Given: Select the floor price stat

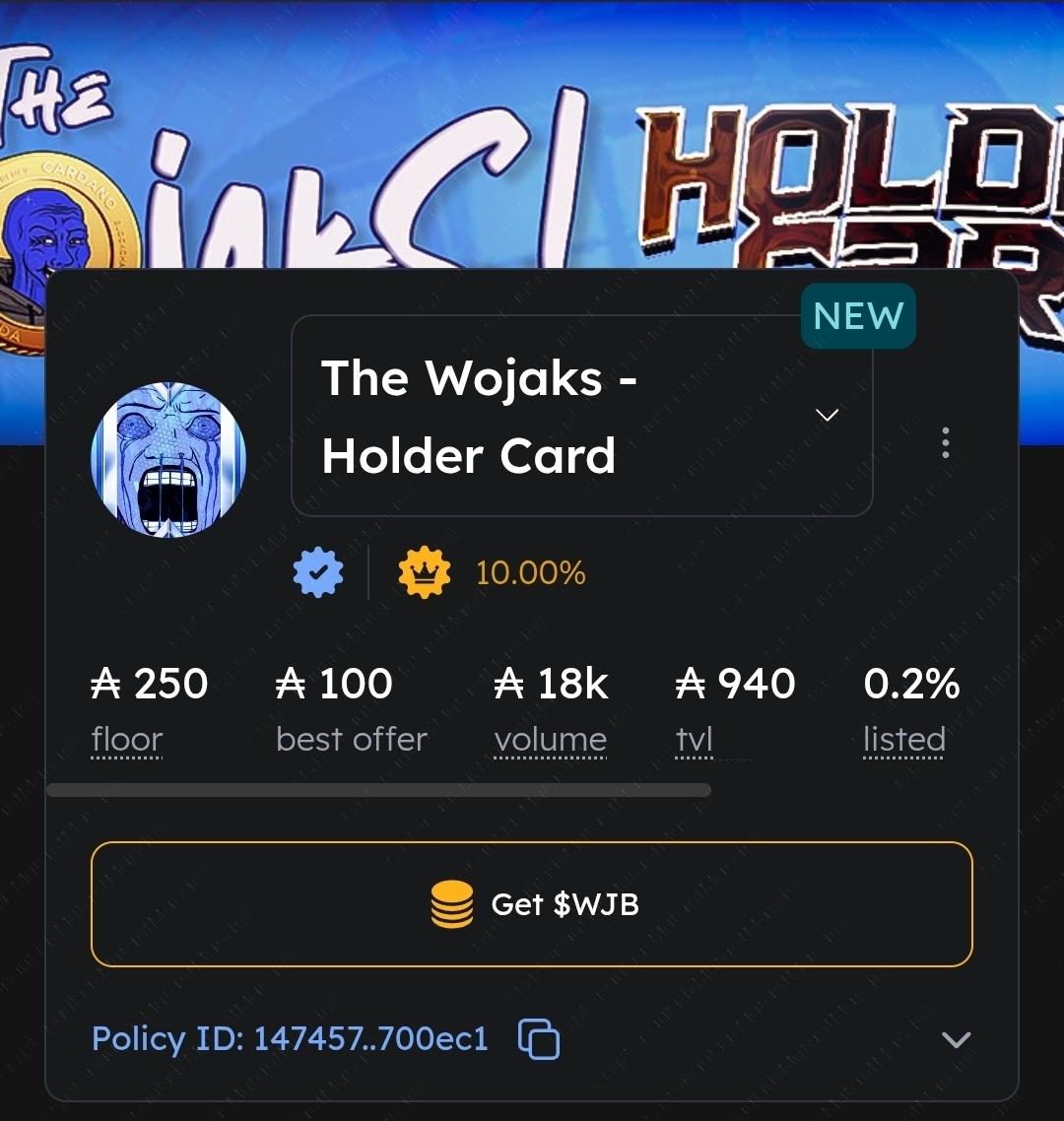Looking at the screenshot, I should coord(150,709).
